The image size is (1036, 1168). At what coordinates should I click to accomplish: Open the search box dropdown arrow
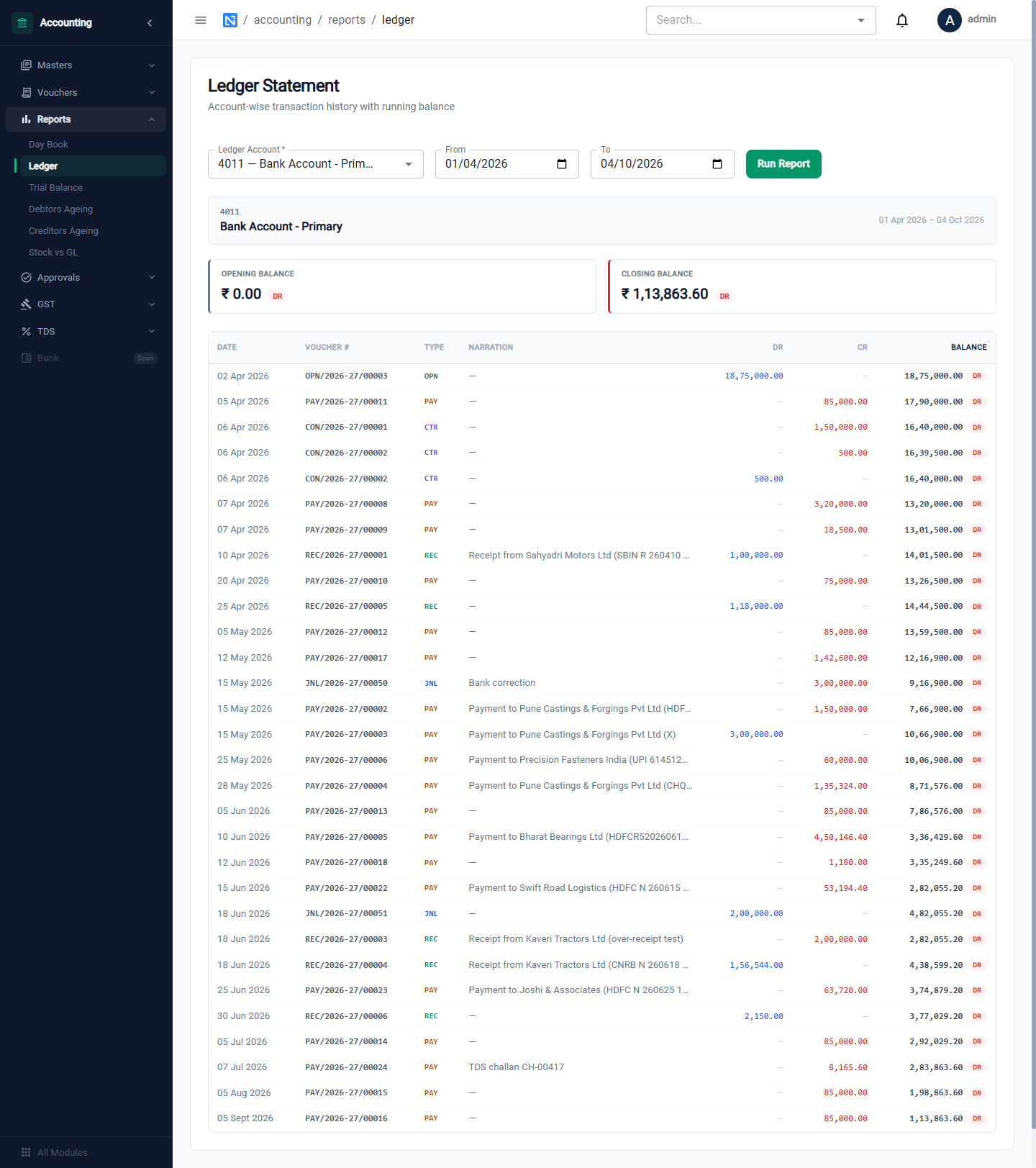(x=861, y=20)
